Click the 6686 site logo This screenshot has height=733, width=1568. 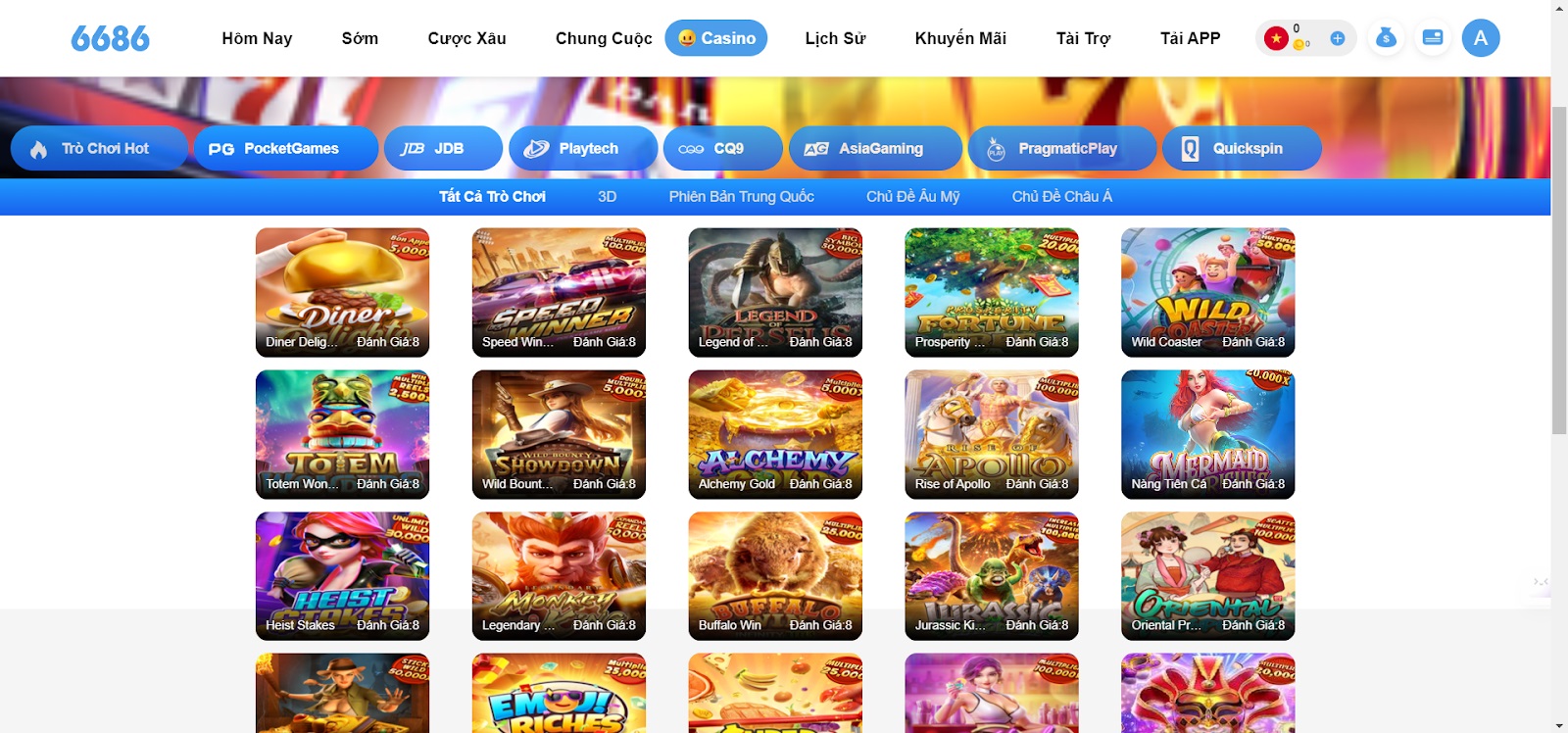(x=110, y=38)
